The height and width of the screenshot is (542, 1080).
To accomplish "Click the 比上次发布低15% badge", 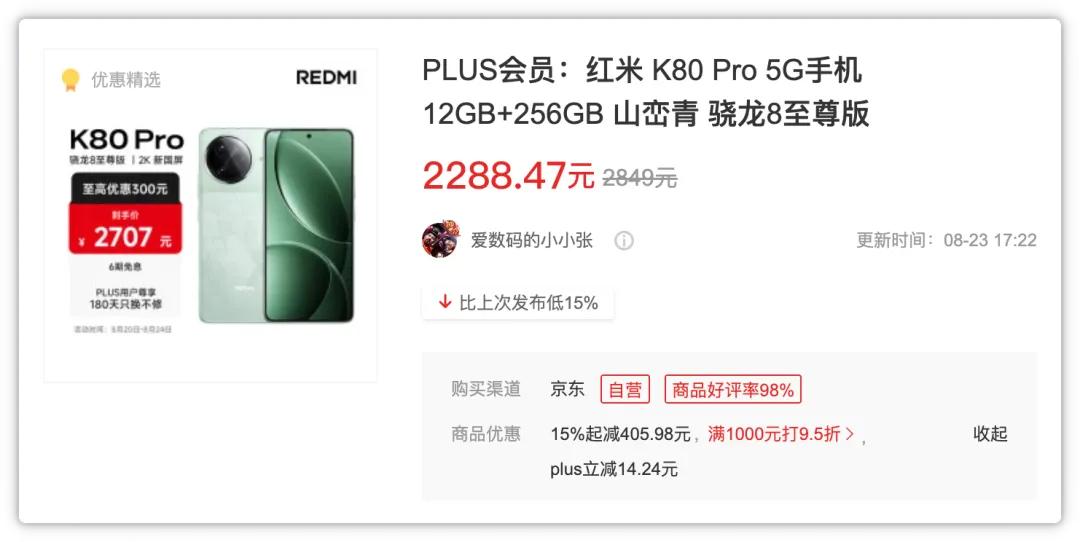I will coord(518,302).
